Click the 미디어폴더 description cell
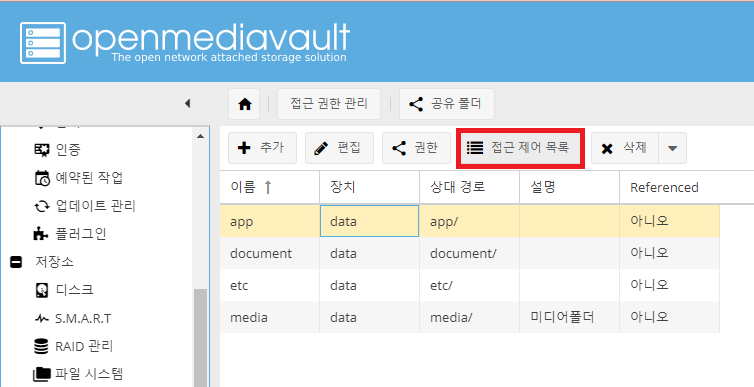 (569, 317)
